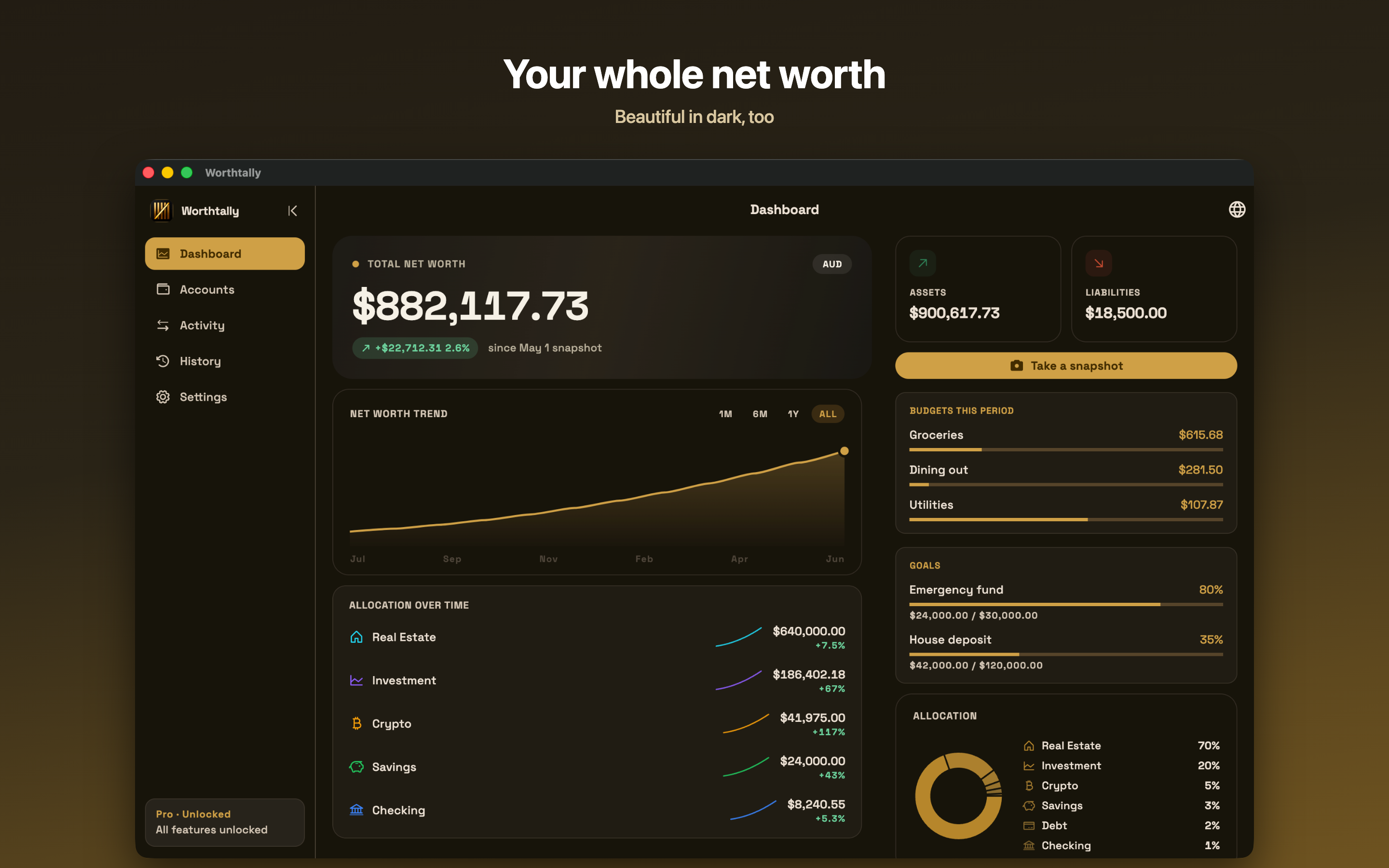Click the Checking bank icon in Allocation Over Time
Image resolution: width=1389 pixels, height=868 pixels.
coord(356,810)
